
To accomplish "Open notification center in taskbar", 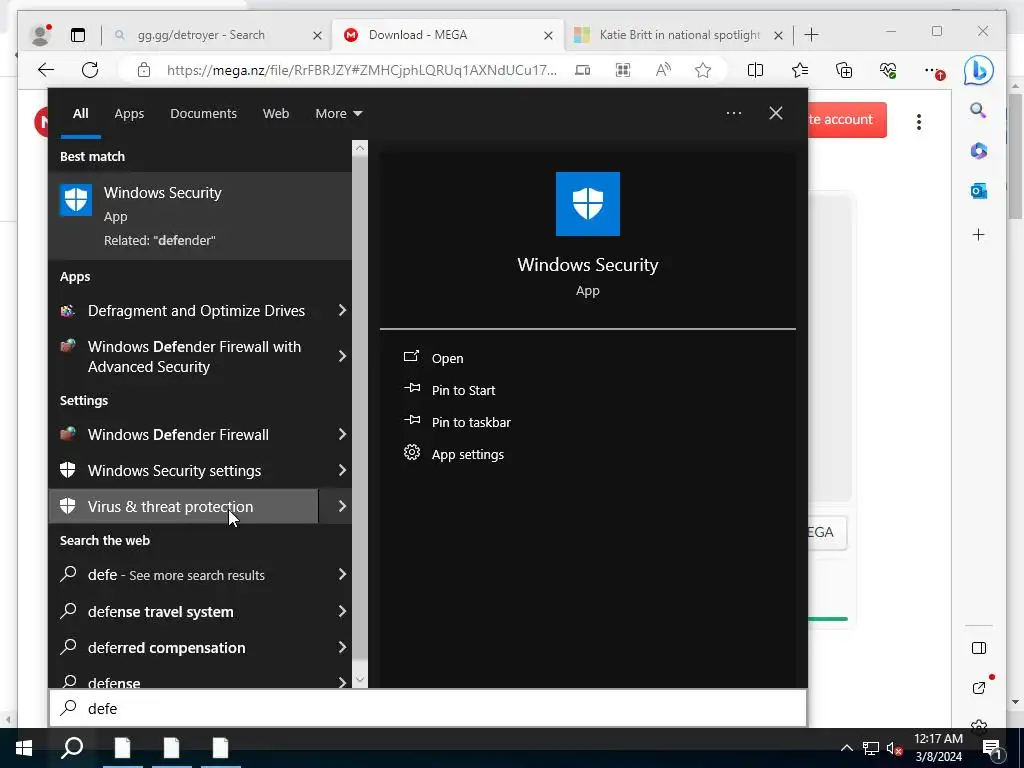I will [991, 749].
